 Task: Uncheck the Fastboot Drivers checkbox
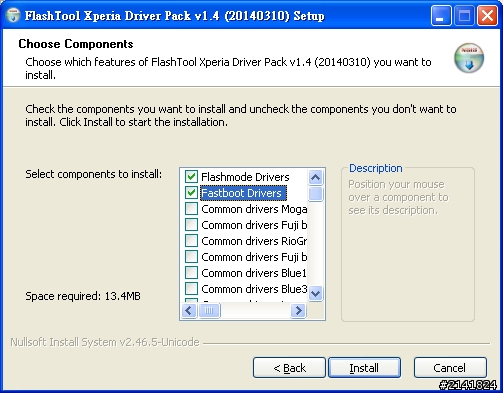191,193
